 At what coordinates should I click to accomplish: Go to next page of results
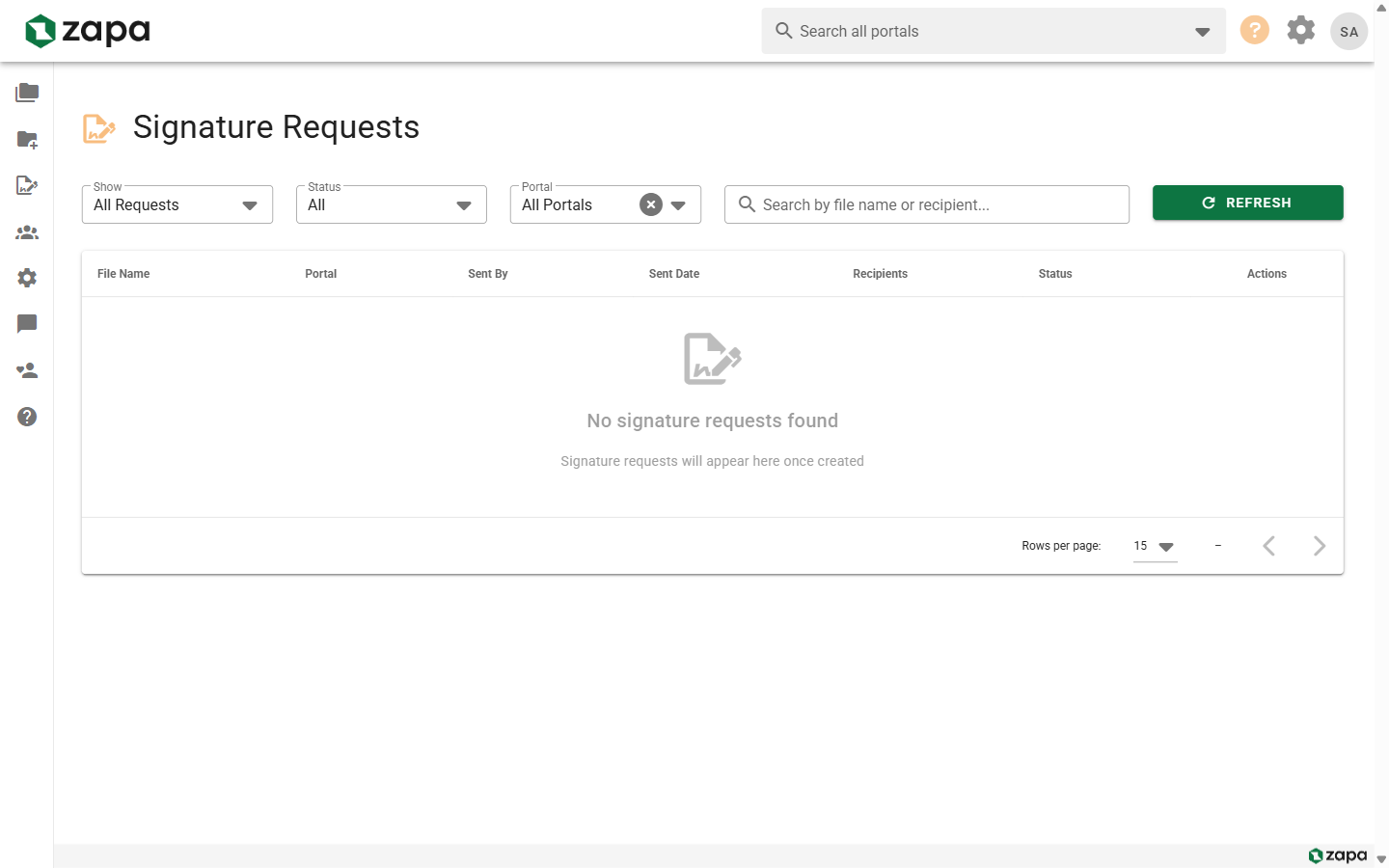tap(1320, 546)
